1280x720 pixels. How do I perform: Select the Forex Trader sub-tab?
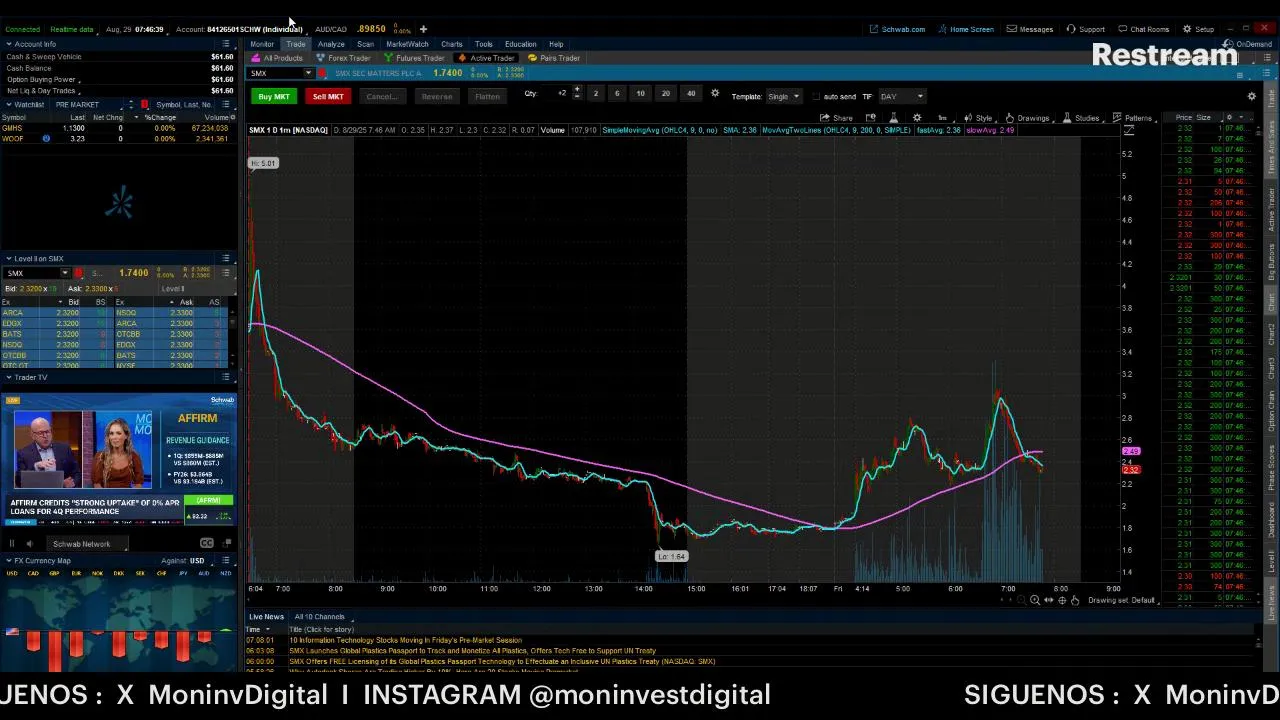point(343,58)
